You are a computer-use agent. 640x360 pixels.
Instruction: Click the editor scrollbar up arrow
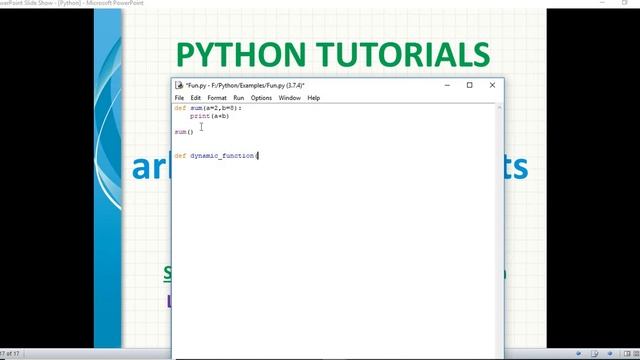click(500, 108)
